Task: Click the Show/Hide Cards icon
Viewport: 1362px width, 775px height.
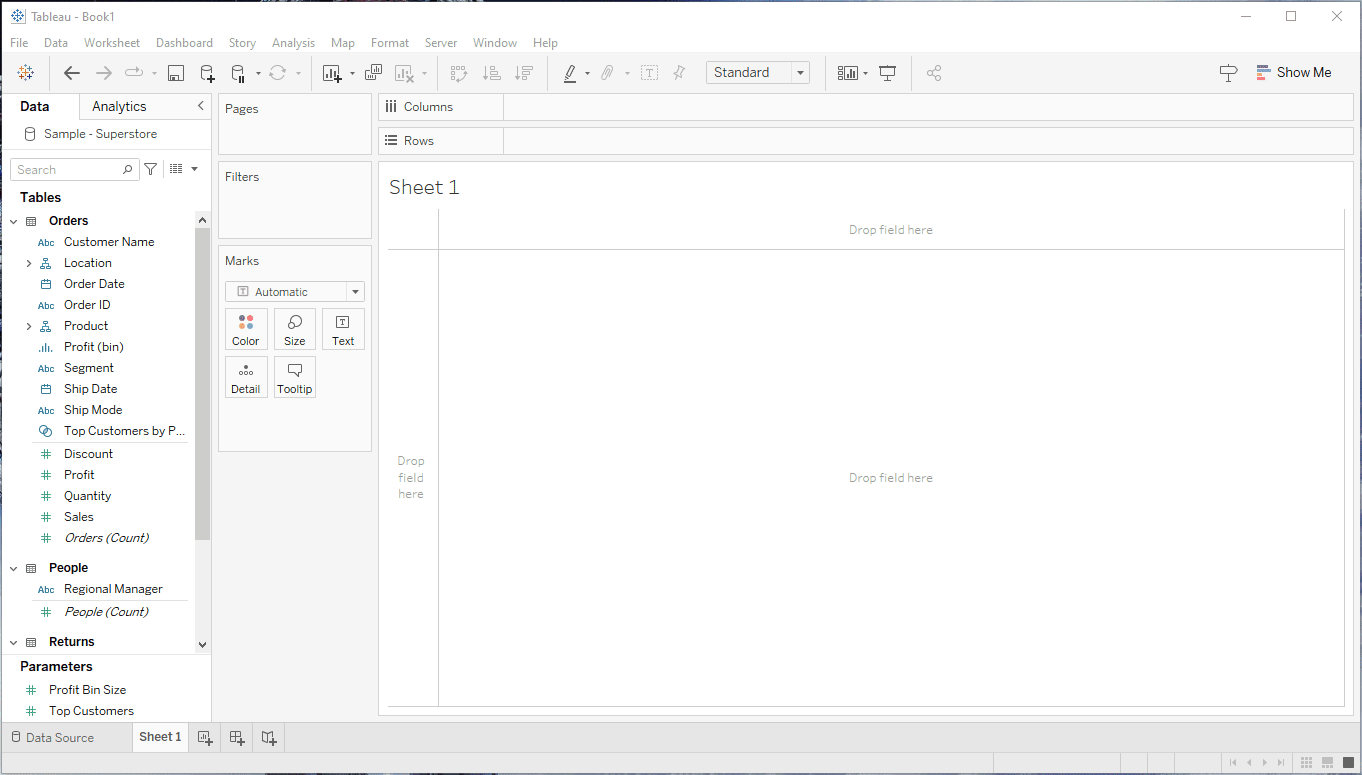Action: pos(848,73)
